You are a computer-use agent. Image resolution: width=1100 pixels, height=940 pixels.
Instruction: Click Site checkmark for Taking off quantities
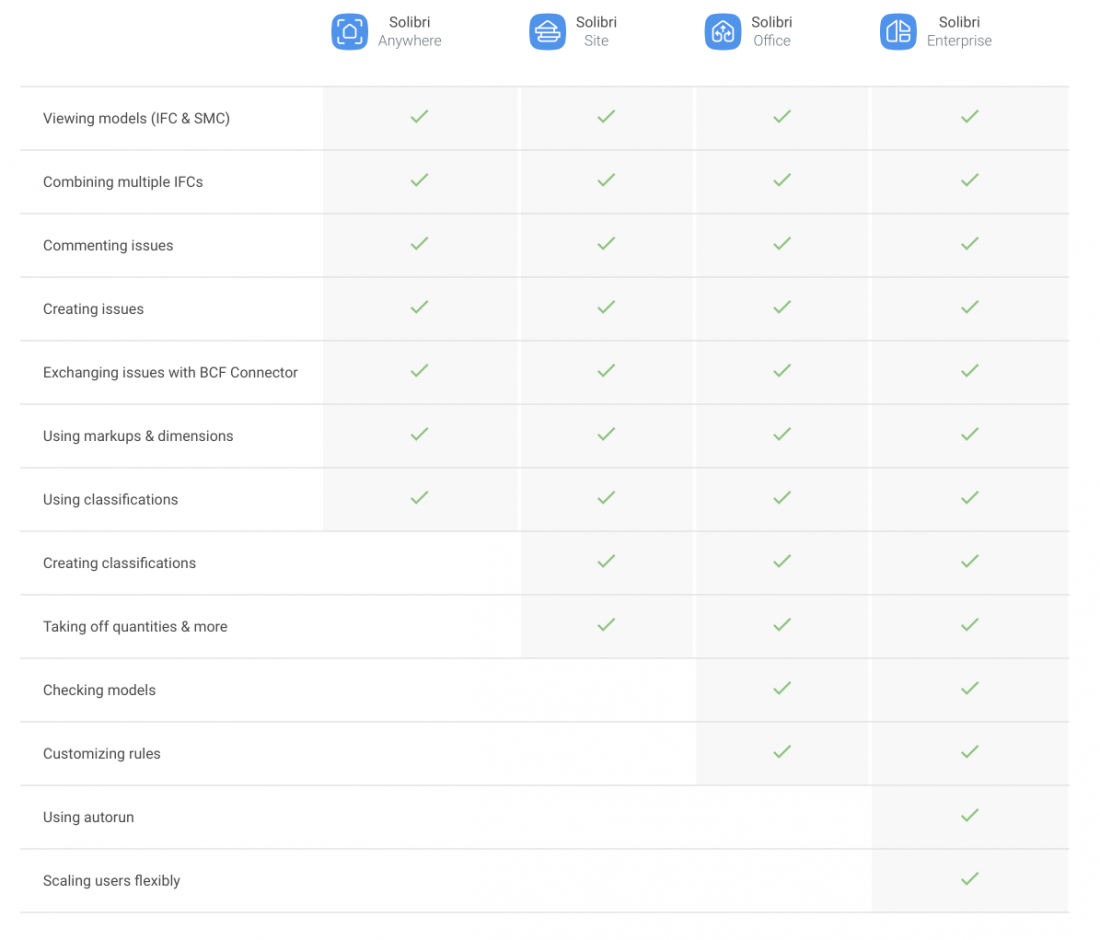click(x=606, y=624)
